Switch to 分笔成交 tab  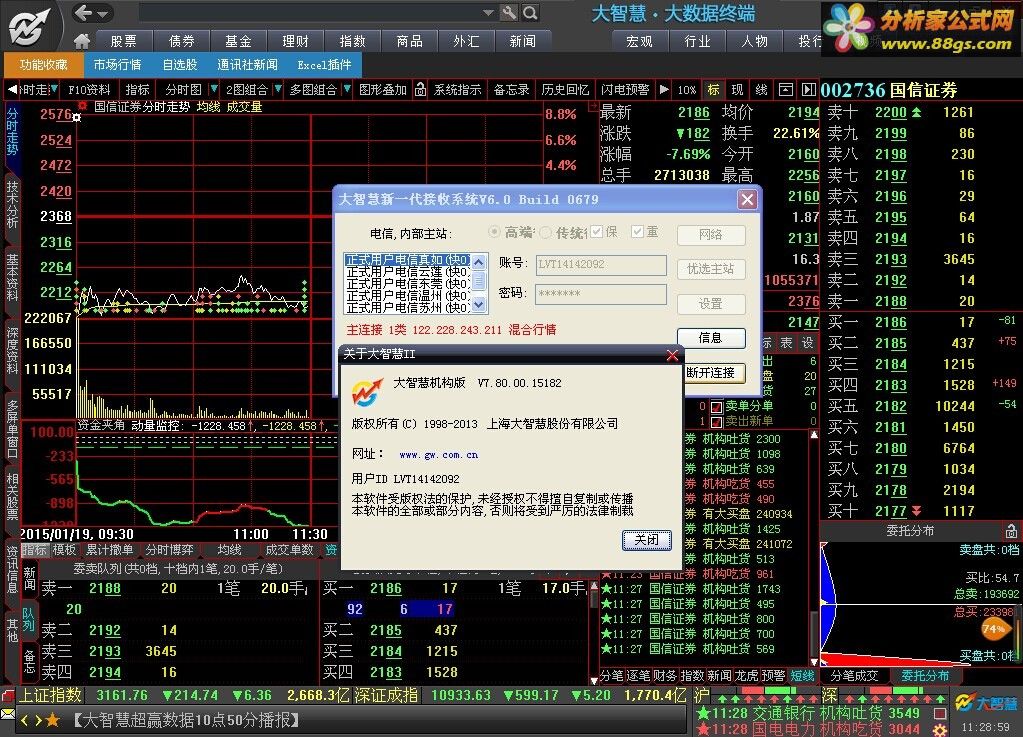[854, 676]
